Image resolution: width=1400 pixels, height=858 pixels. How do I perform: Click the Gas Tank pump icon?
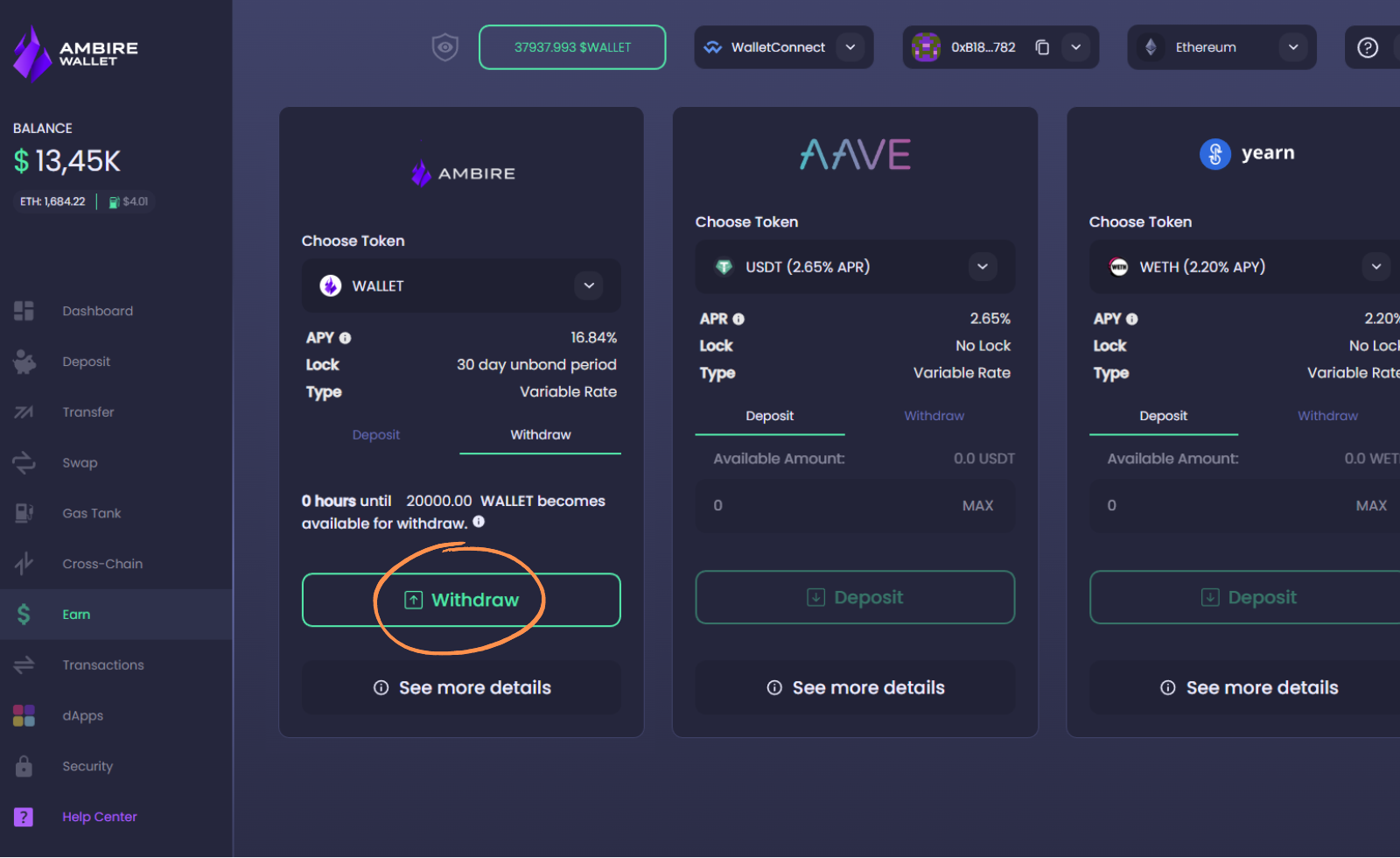click(x=24, y=513)
